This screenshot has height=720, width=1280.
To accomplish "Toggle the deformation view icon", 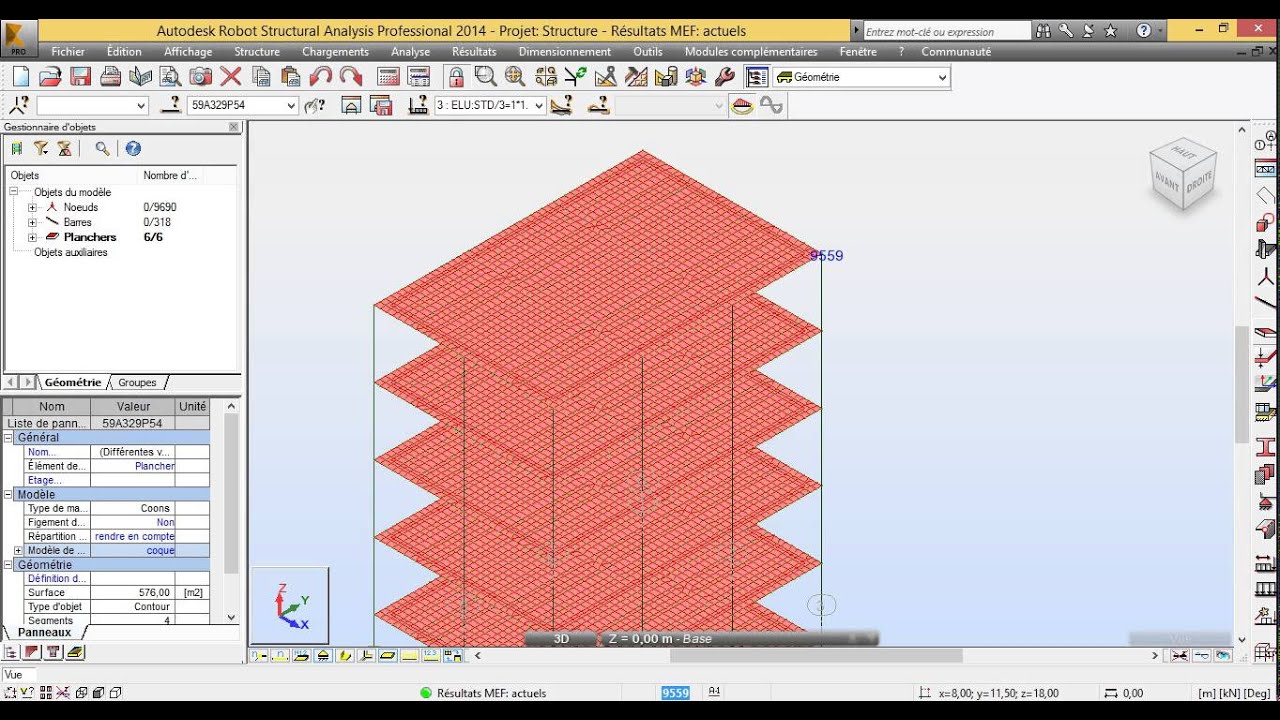I will click(x=742, y=105).
